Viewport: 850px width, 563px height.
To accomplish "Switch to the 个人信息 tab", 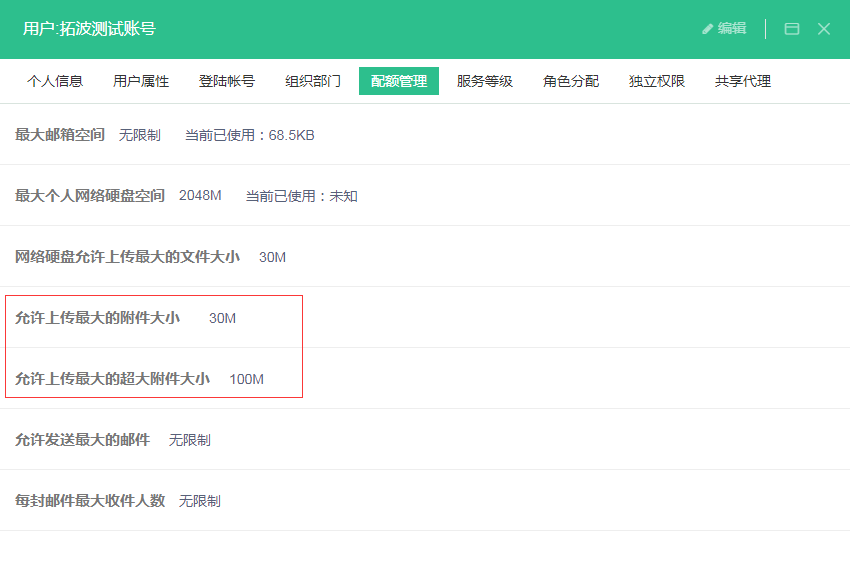I will click(55, 81).
